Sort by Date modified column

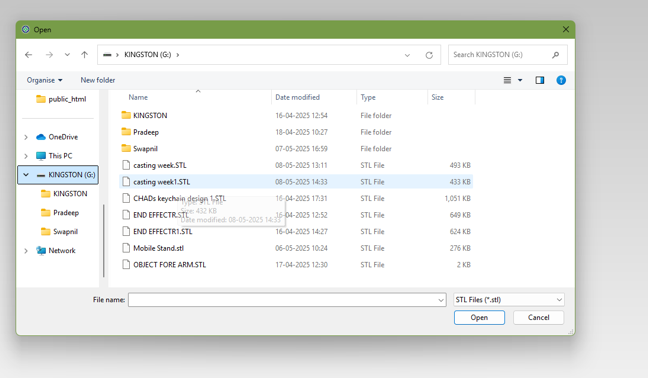click(x=298, y=97)
